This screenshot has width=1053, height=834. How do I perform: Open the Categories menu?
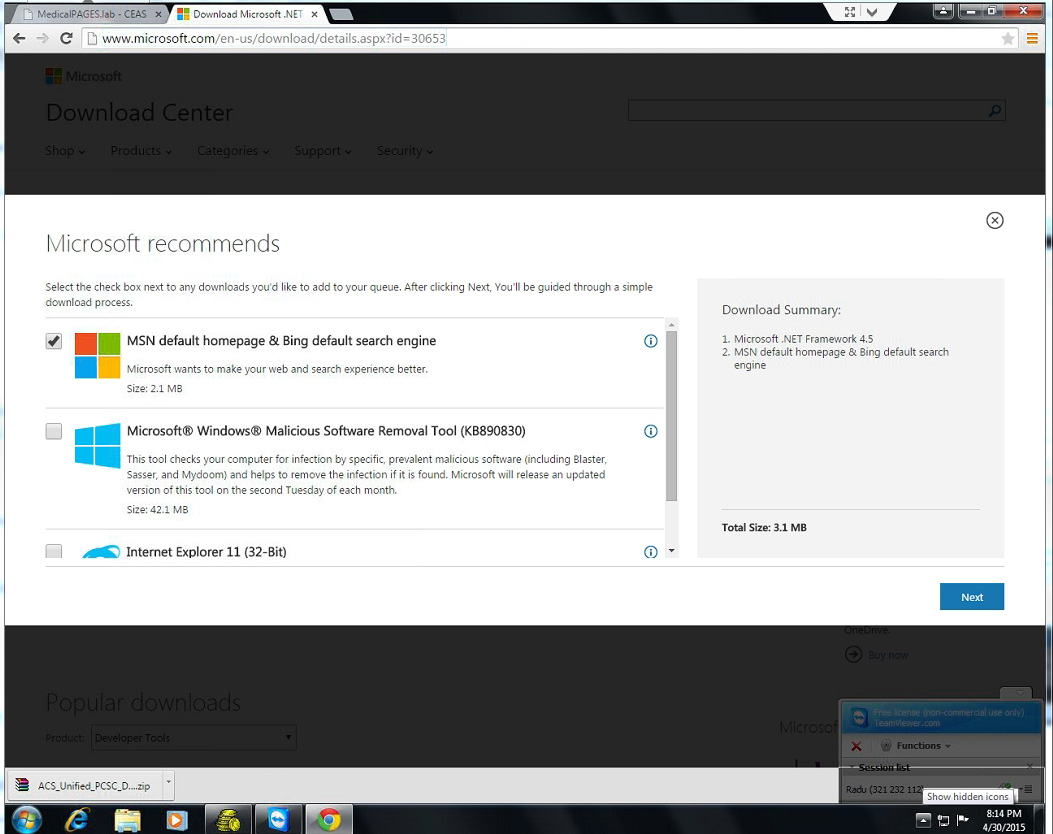tap(233, 151)
